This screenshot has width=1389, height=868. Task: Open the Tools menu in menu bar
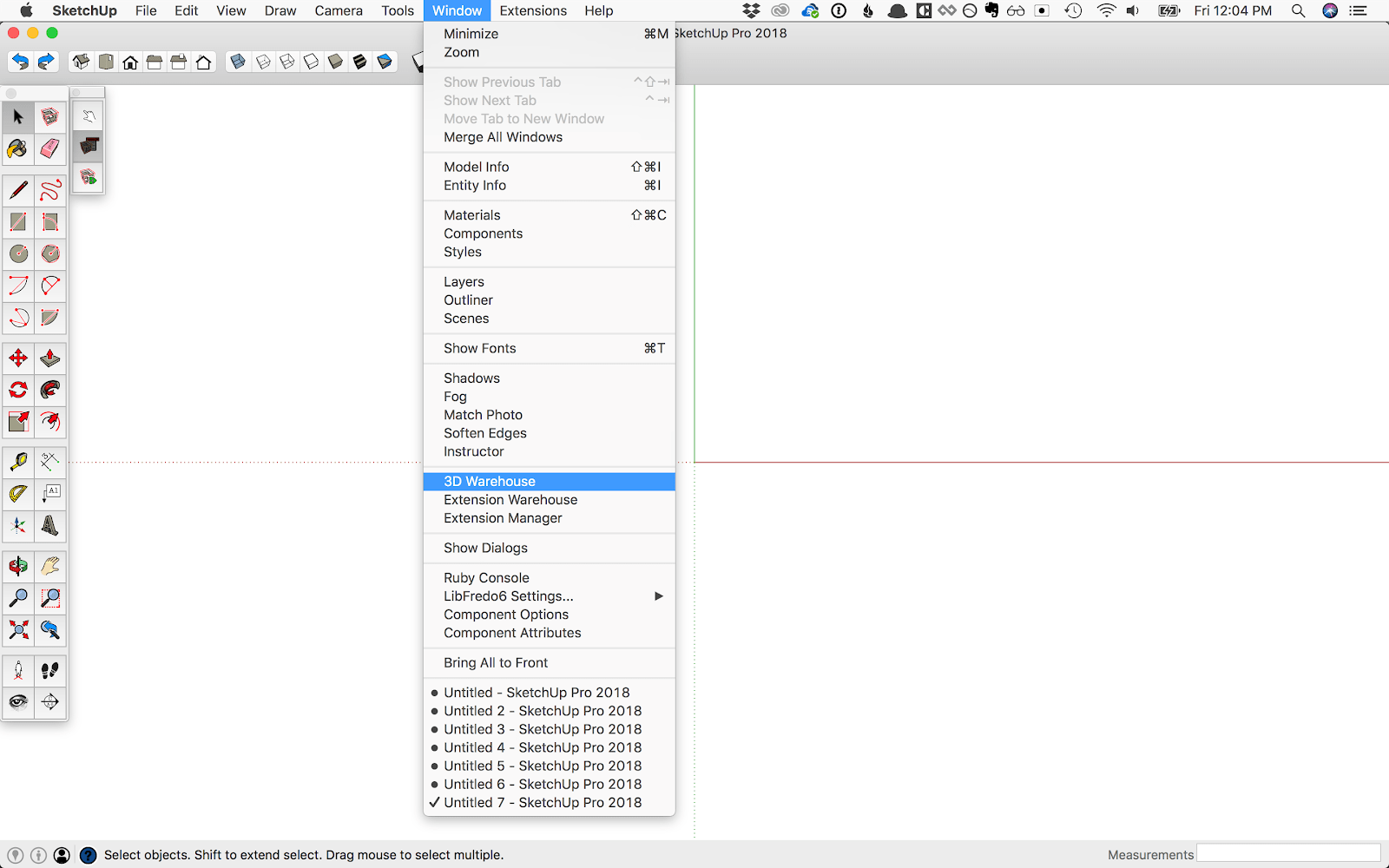398,10
